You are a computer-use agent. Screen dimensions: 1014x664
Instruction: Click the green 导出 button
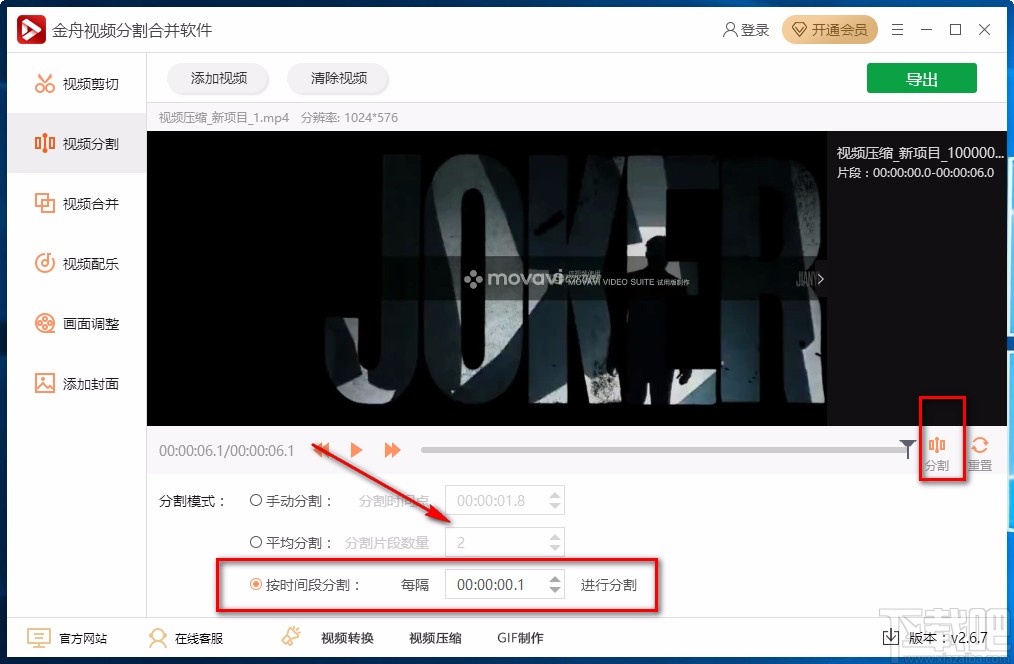tap(922, 78)
